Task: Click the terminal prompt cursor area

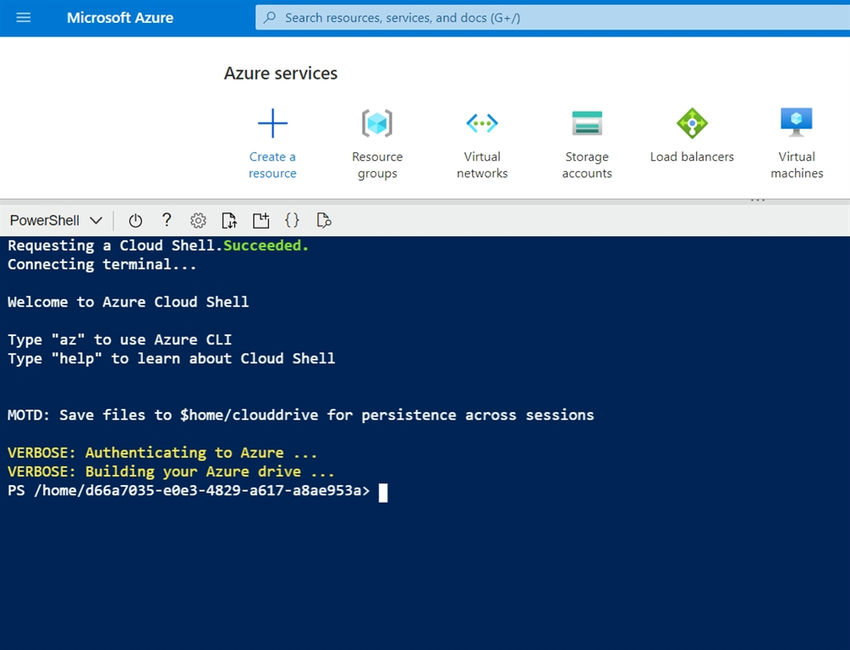Action: point(380,492)
